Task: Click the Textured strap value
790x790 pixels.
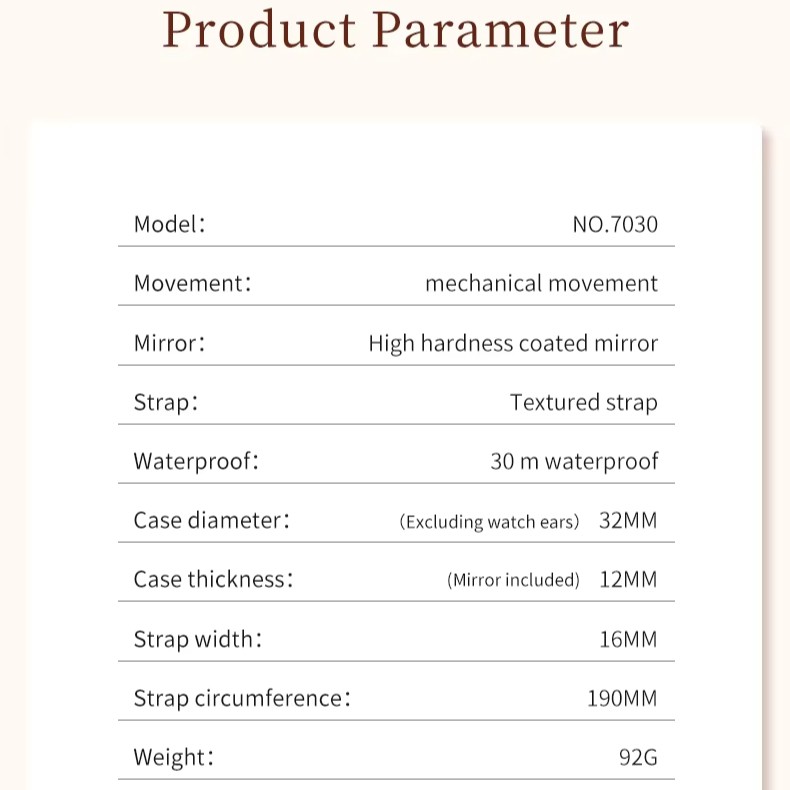Action: click(584, 403)
